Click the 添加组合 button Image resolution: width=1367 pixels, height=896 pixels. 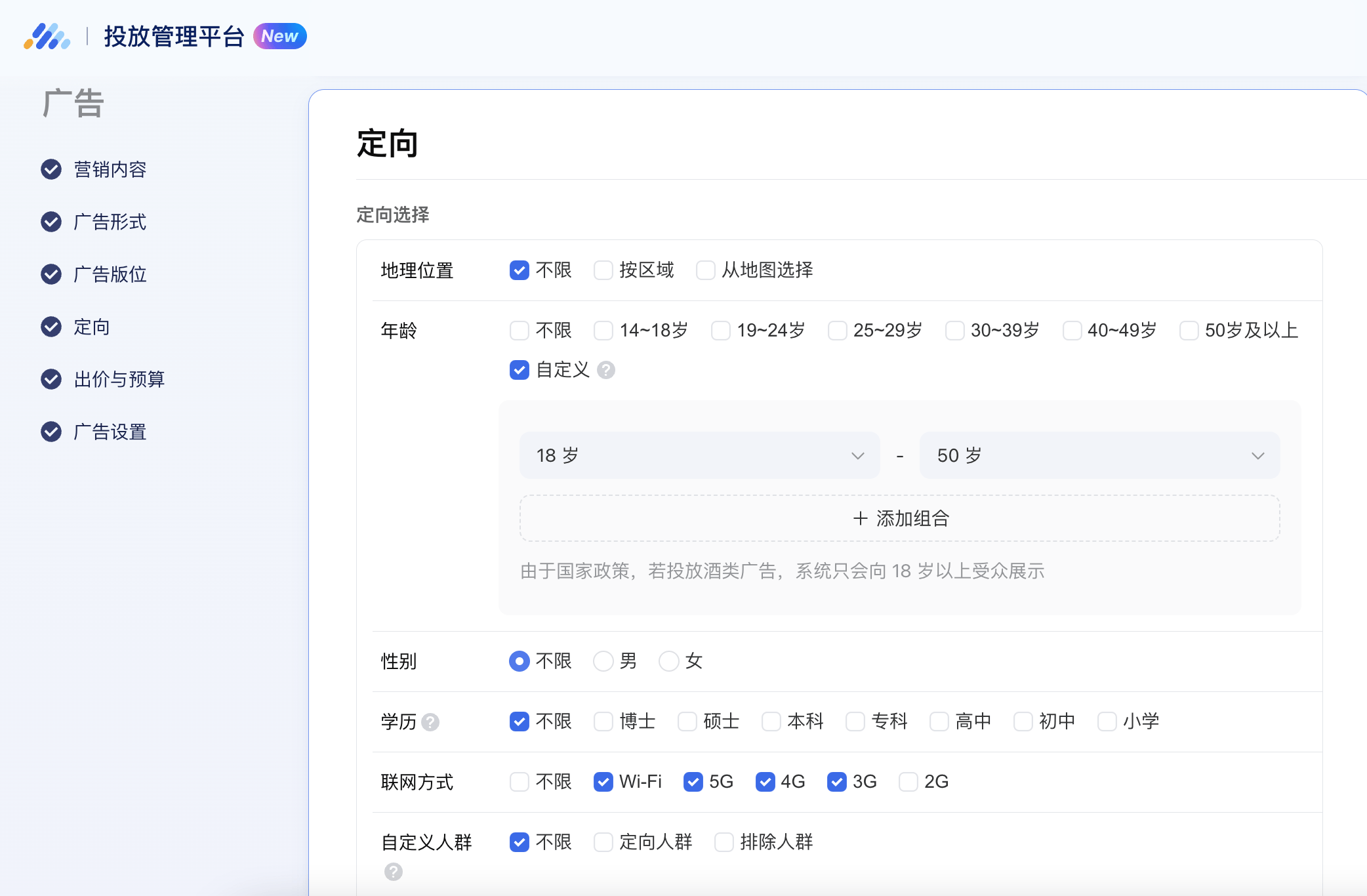899,519
